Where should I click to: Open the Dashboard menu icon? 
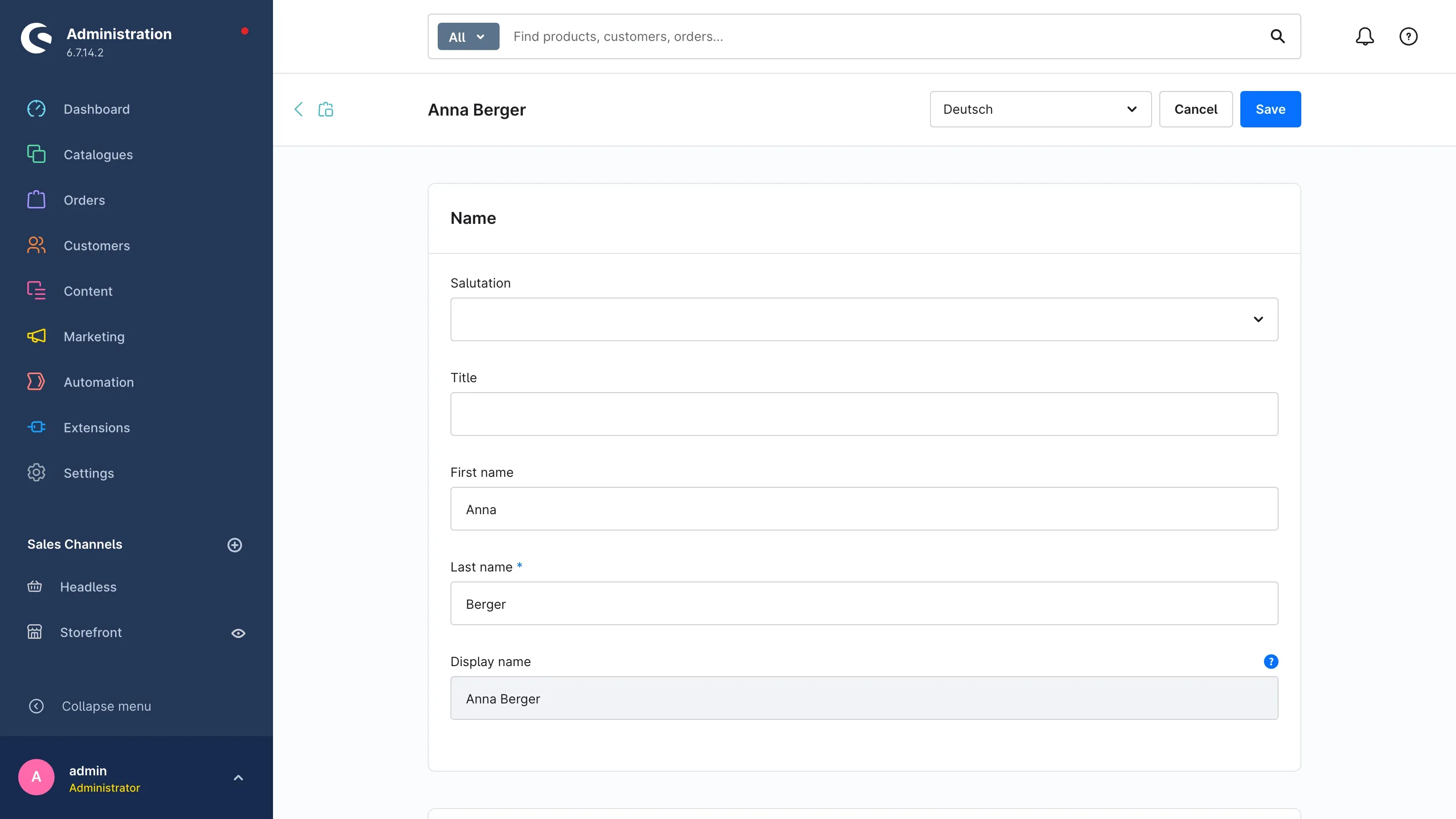(x=36, y=109)
